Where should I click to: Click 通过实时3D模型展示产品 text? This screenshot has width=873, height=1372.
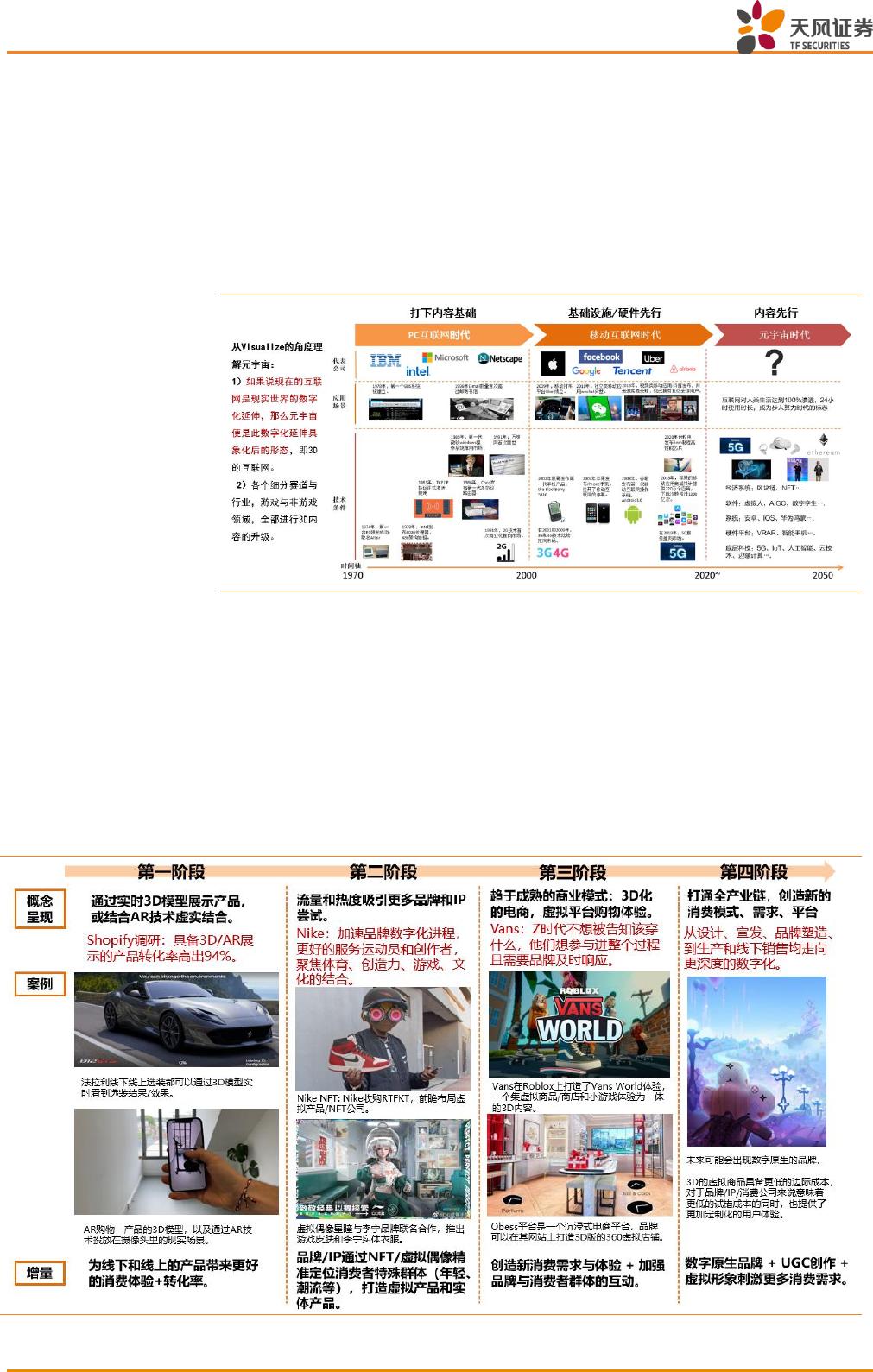tap(168, 909)
